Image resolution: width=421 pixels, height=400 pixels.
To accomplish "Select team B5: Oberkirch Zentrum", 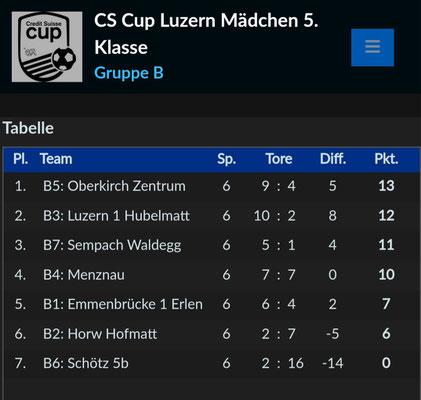I will 114,186.
